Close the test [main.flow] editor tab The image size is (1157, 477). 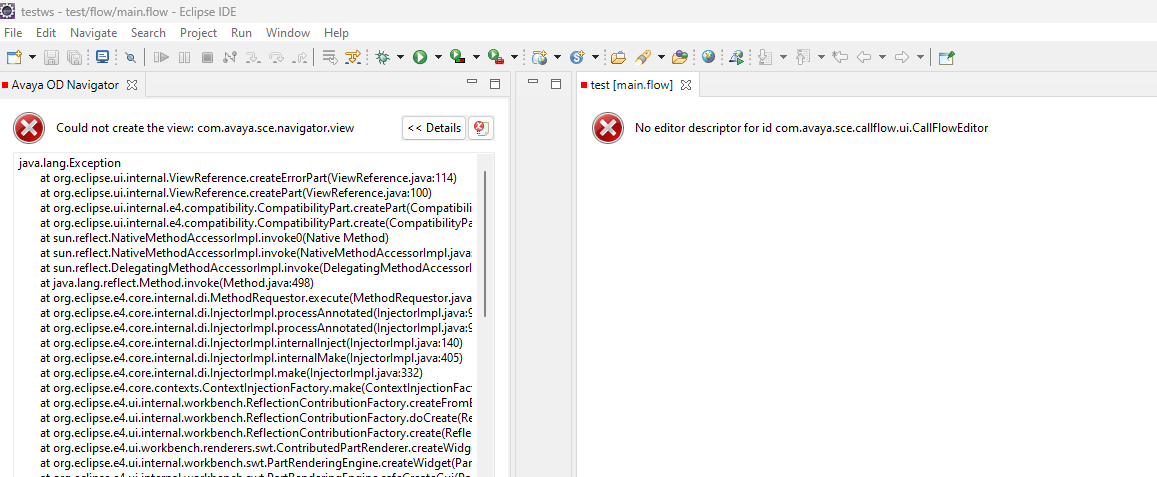pos(685,85)
